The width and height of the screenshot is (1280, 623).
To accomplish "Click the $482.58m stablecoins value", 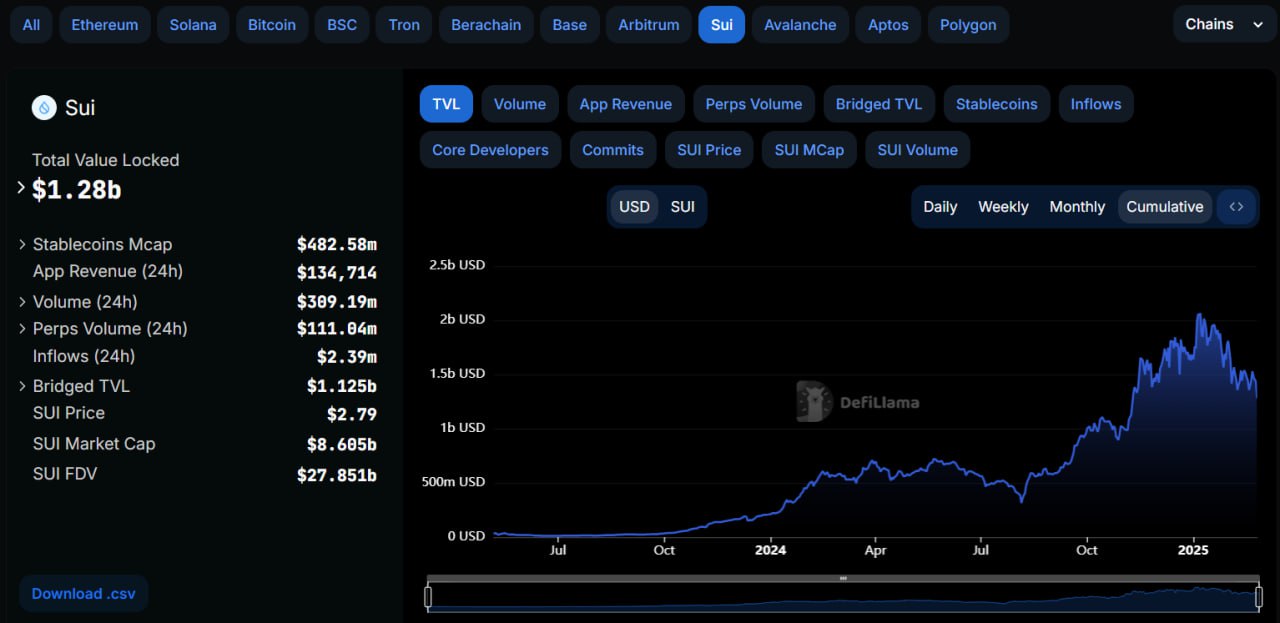I will tap(337, 244).
